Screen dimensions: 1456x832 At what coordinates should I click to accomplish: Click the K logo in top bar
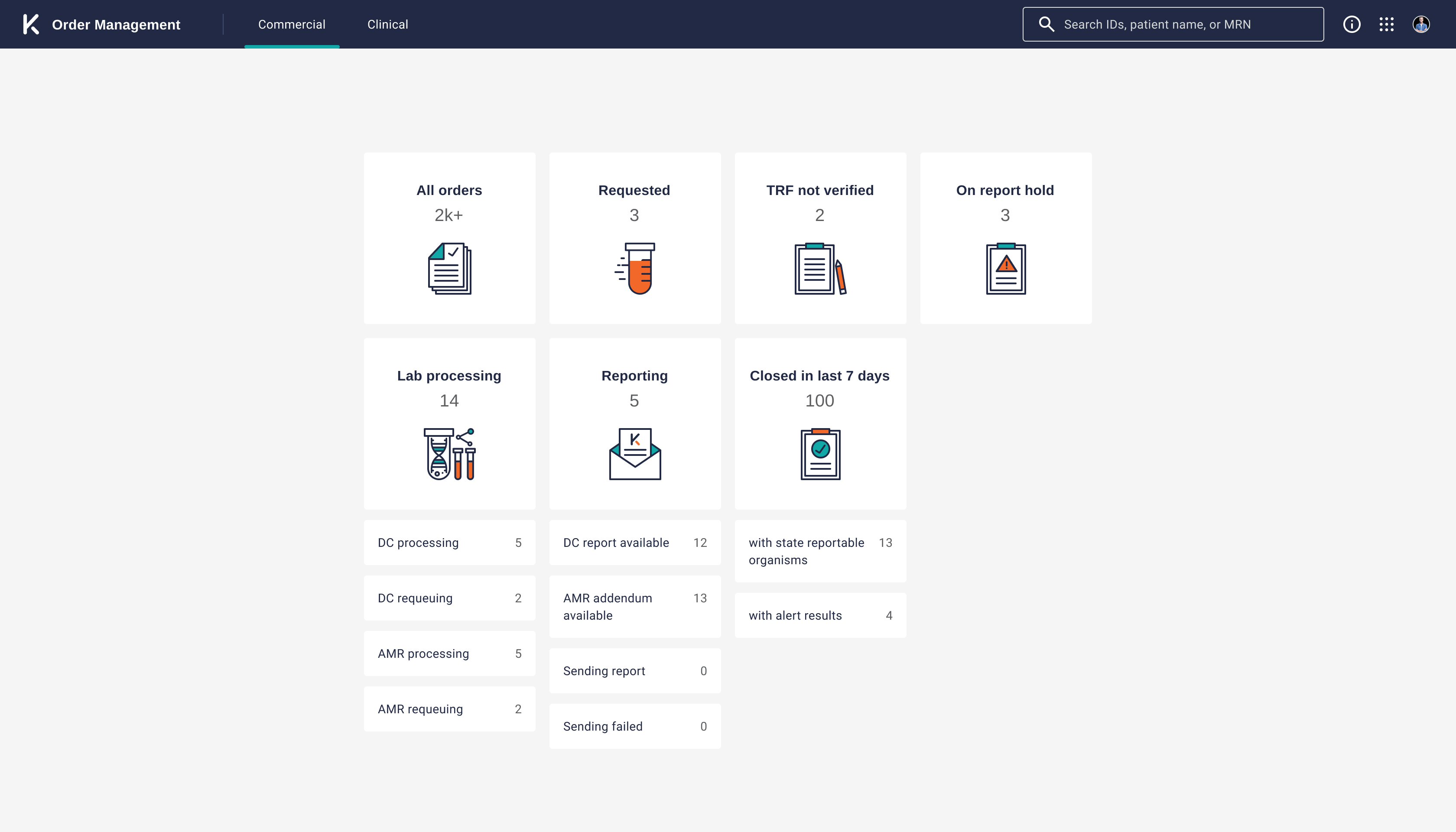[x=31, y=24]
